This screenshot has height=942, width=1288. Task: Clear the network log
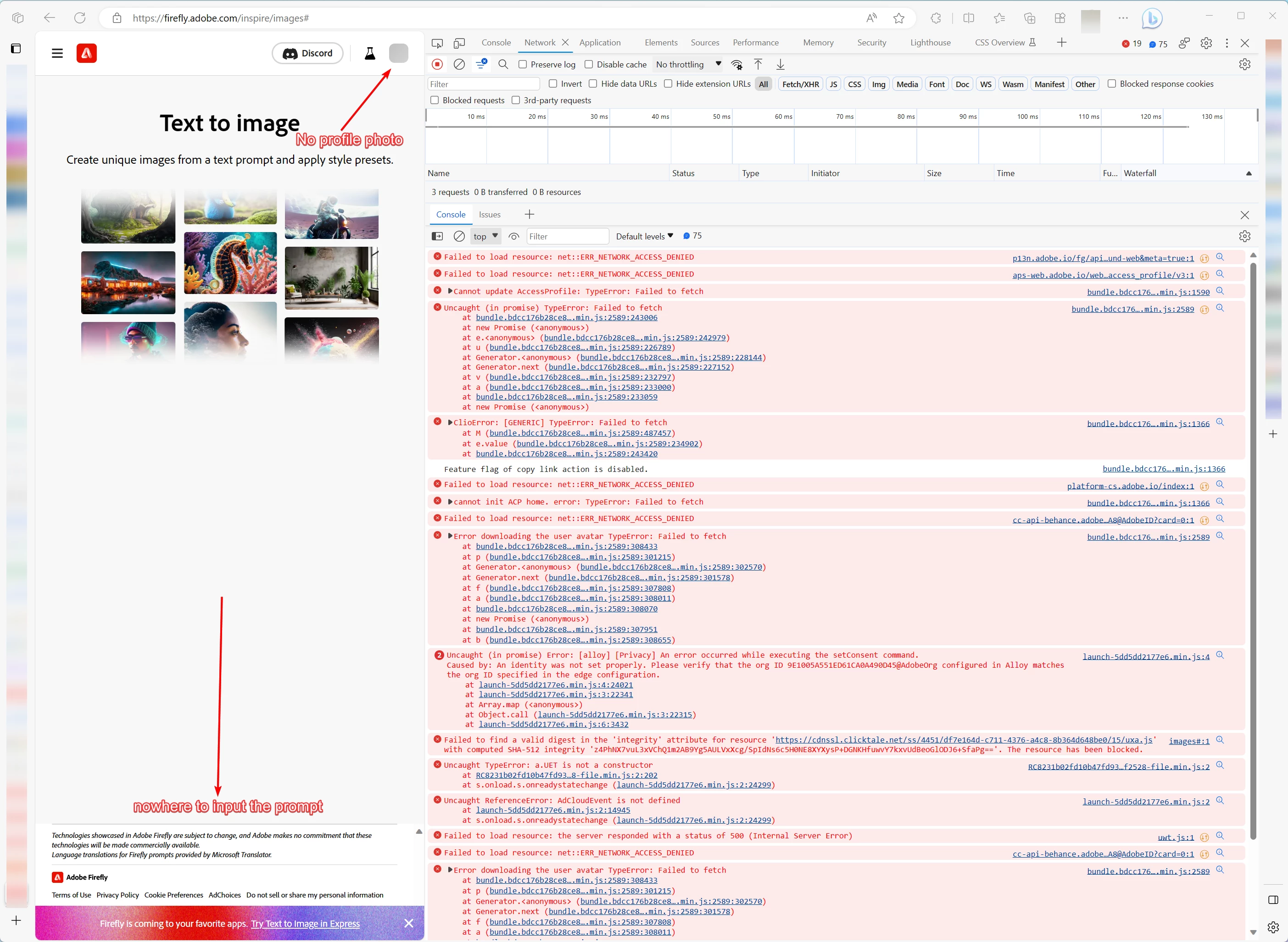pos(459,64)
